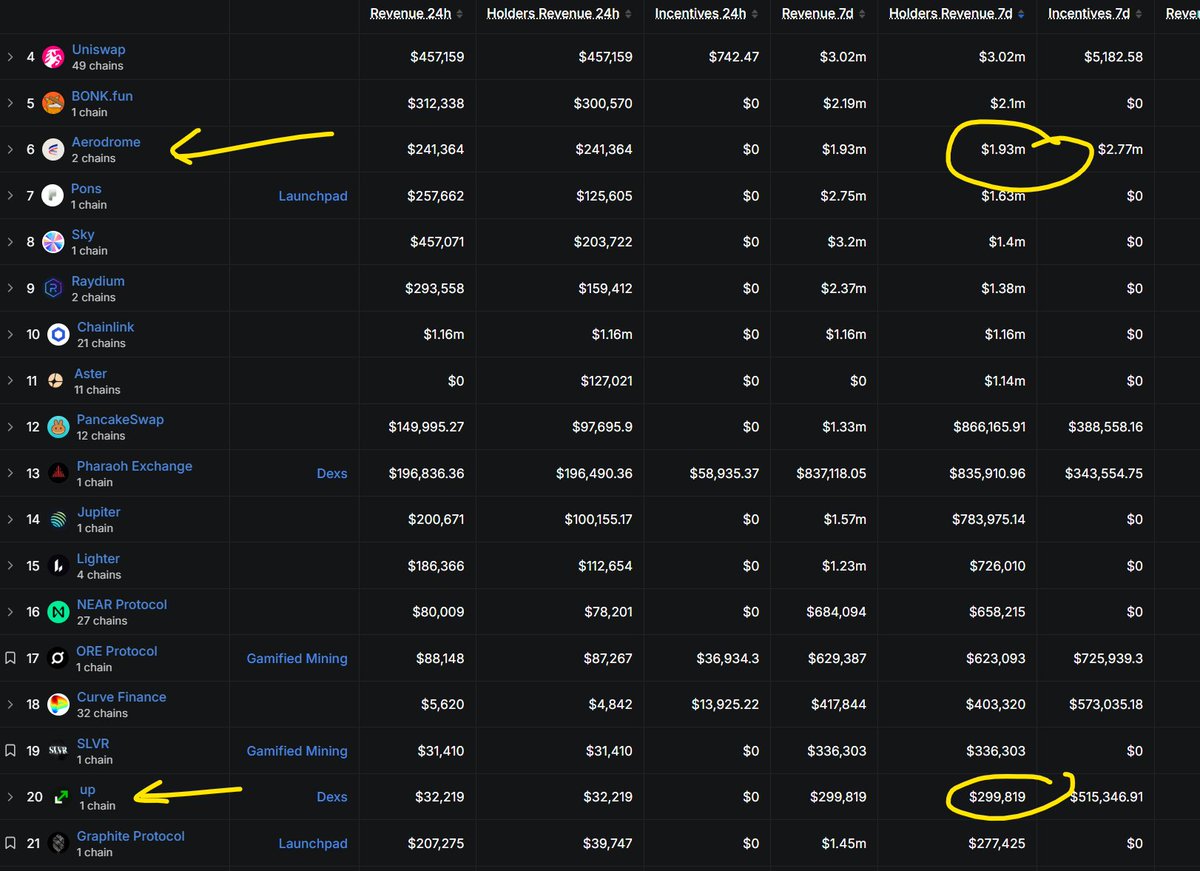Expand the BONK.fun row chevron
The height and width of the screenshot is (871, 1200).
pos(10,104)
